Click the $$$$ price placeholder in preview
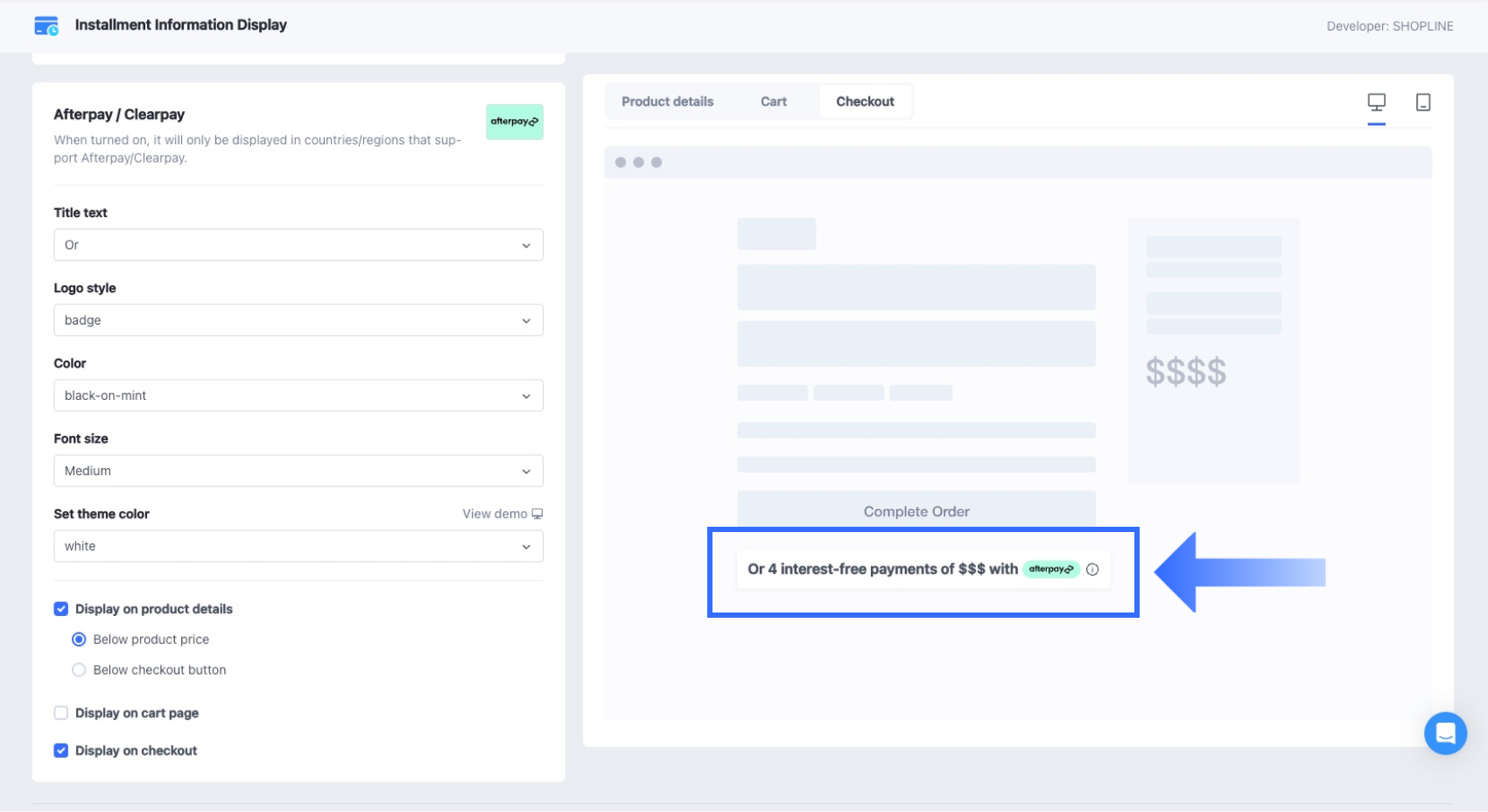The width and height of the screenshot is (1488, 812). coord(1186,373)
